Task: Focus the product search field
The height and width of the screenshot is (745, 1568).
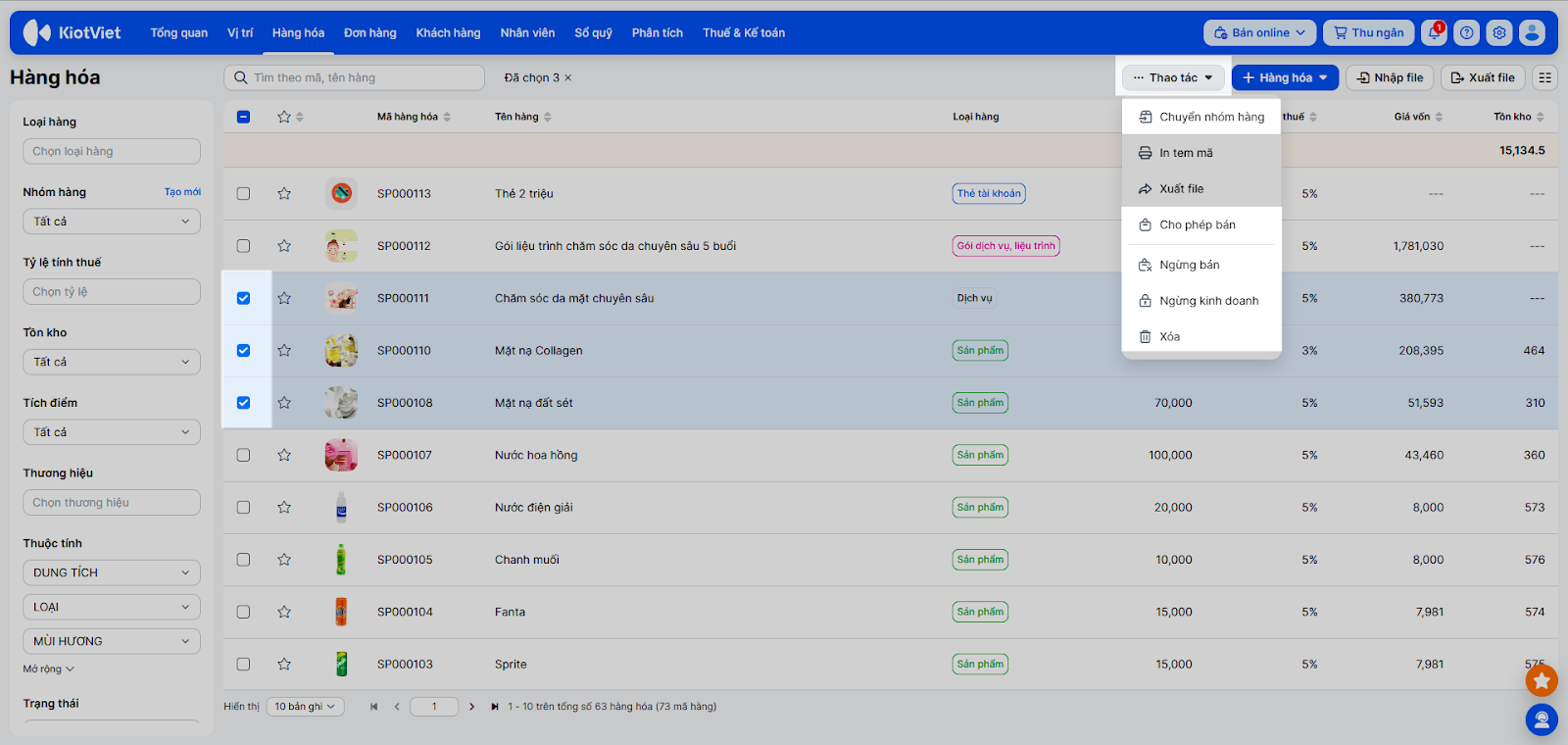Action: (355, 77)
